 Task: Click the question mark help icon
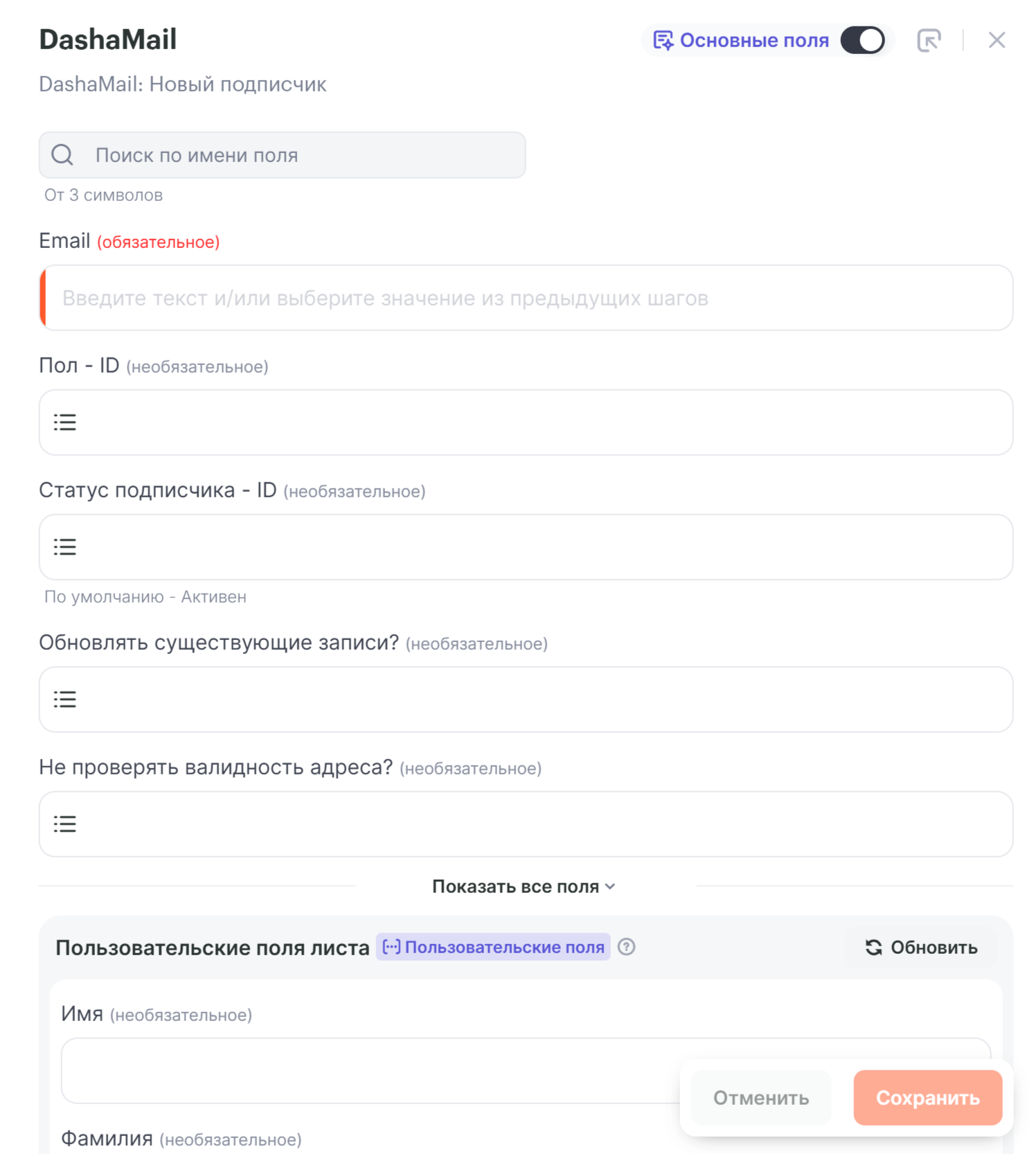coord(626,947)
